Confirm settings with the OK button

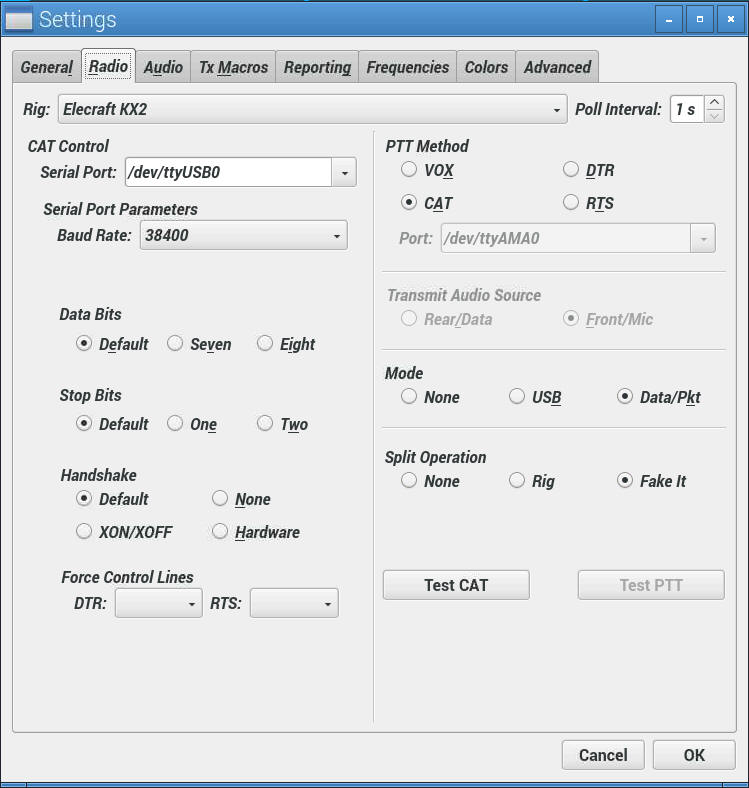click(x=693, y=755)
